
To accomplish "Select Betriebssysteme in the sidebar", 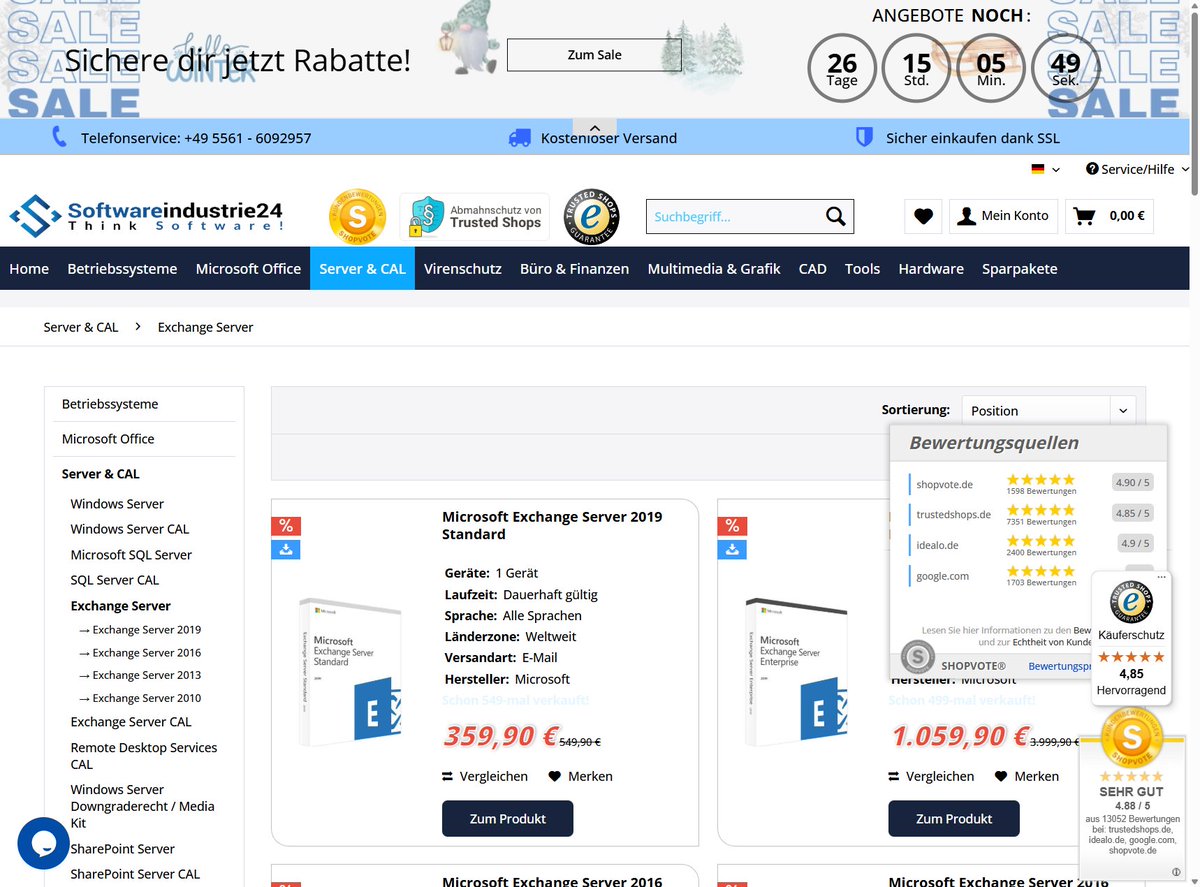I will [x=110, y=404].
